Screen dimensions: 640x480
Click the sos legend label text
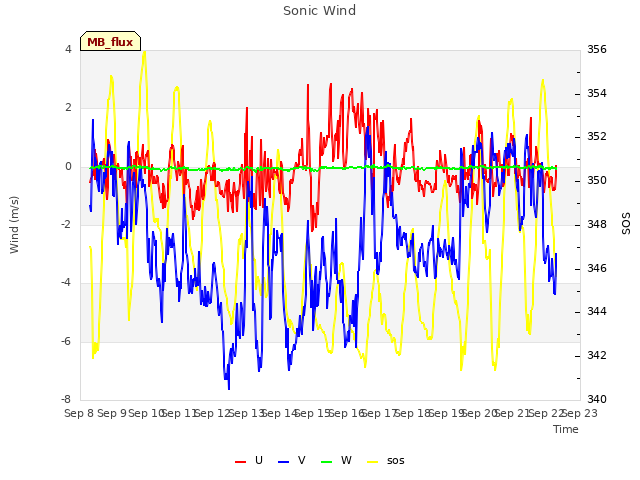(396, 461)
